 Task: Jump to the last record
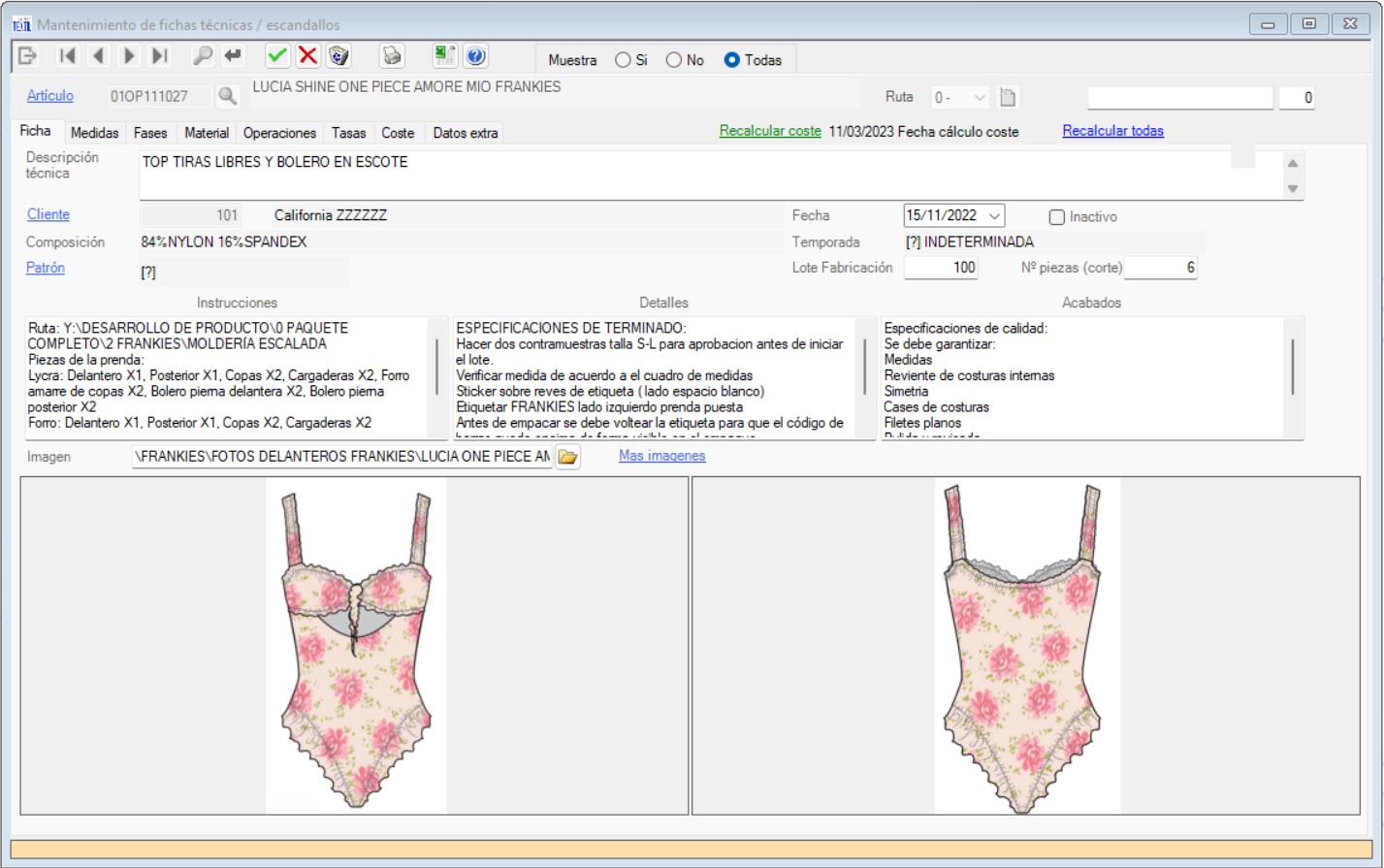click(160, 56)
